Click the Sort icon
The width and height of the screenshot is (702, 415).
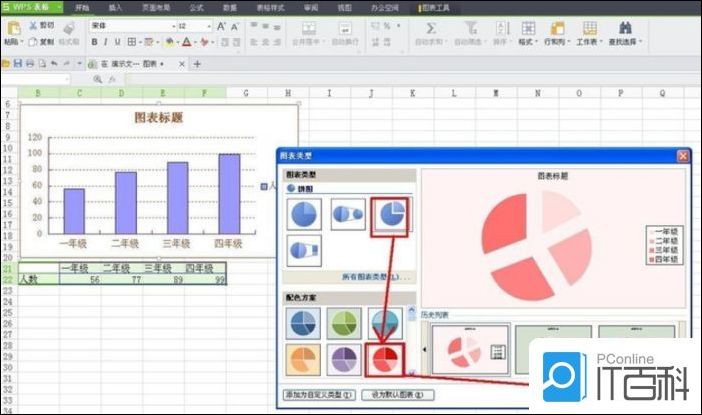point(502,28)
